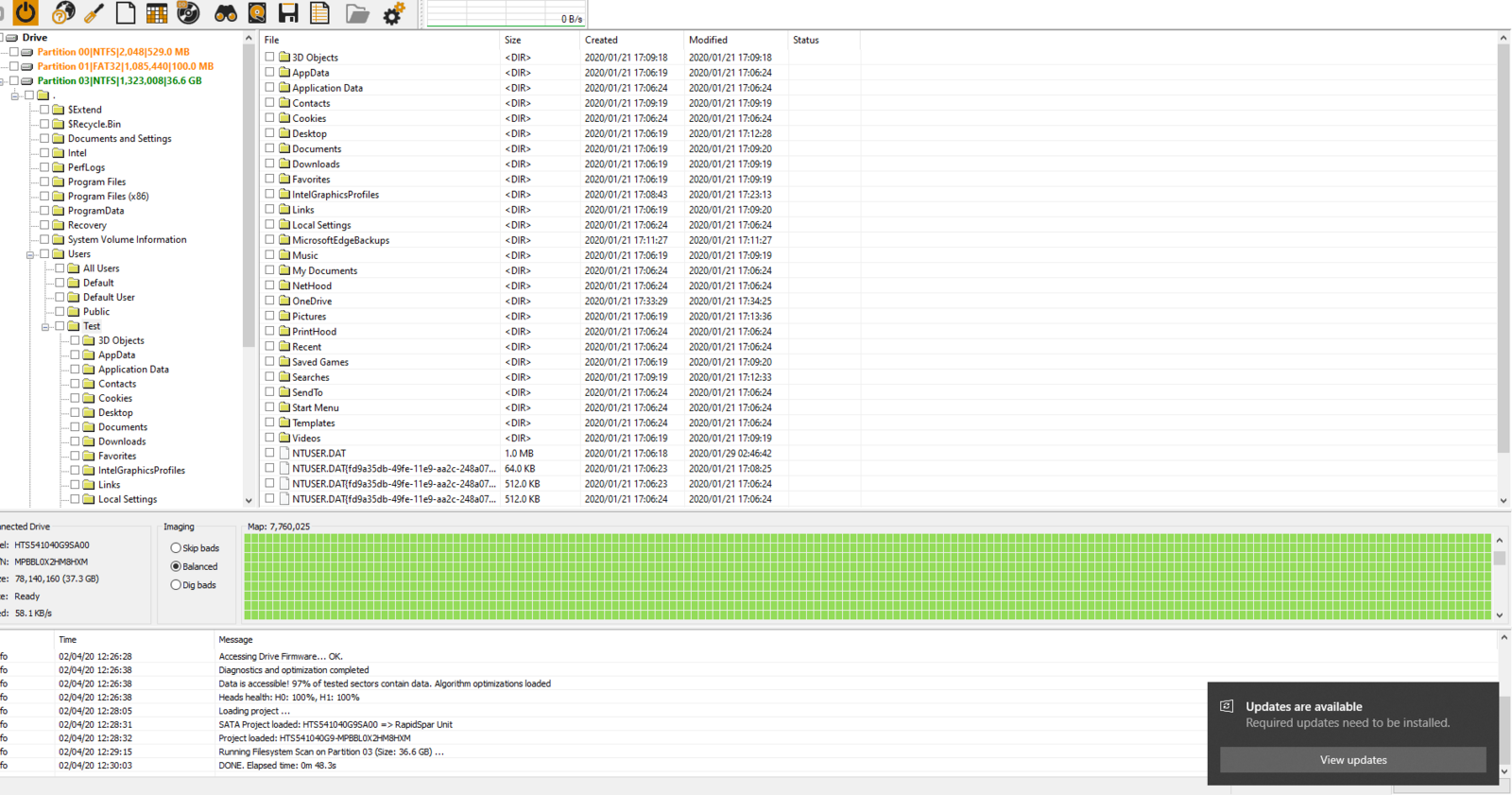Image resolution: width=1512 pixels, height=795 pixels.
Task: Click the binoculars search icon
Action: point(226,12)
